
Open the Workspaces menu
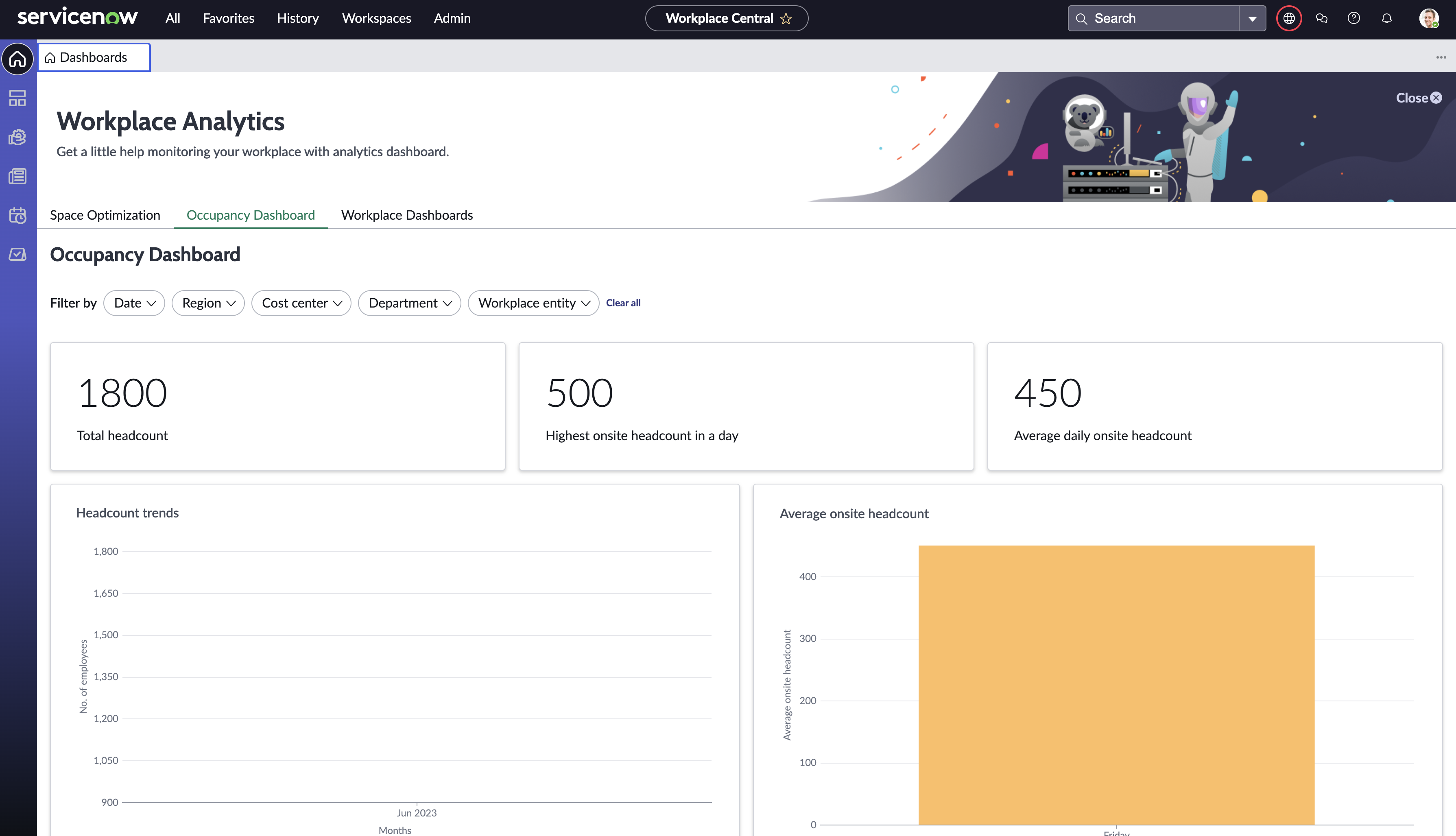(377, 18)
